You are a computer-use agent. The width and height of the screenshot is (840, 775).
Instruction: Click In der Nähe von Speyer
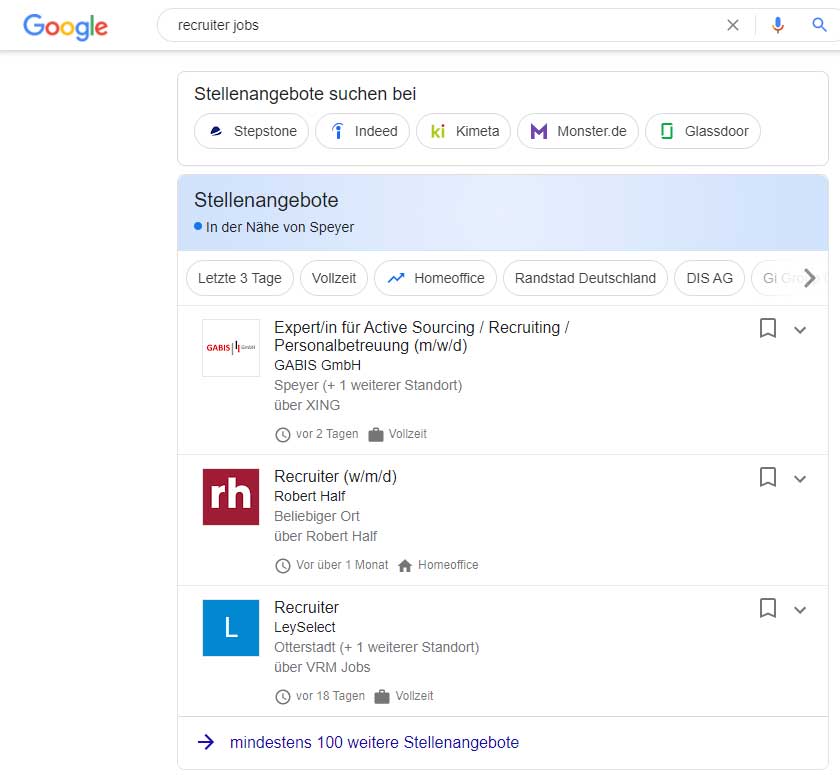click(x=280, y=227)
